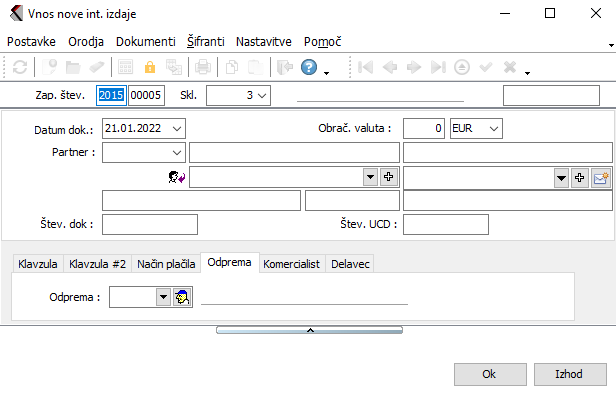Go to previous record arrow icon

(390, 67)
